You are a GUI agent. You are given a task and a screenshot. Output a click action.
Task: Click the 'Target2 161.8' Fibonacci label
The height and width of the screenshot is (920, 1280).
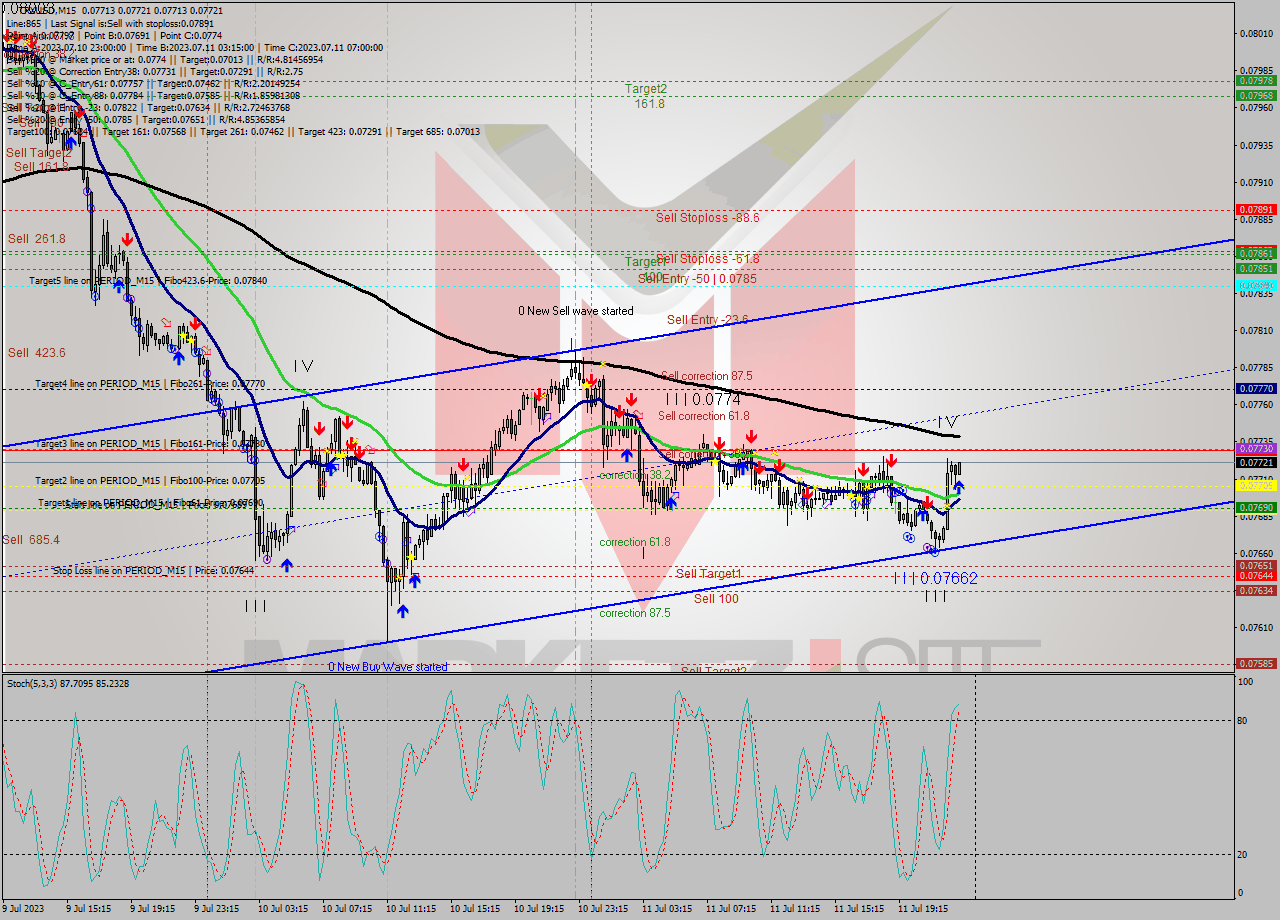point(645,95)
